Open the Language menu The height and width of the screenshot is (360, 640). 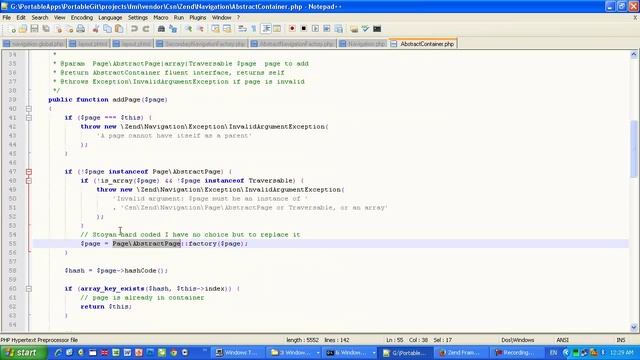click(110, 18)
